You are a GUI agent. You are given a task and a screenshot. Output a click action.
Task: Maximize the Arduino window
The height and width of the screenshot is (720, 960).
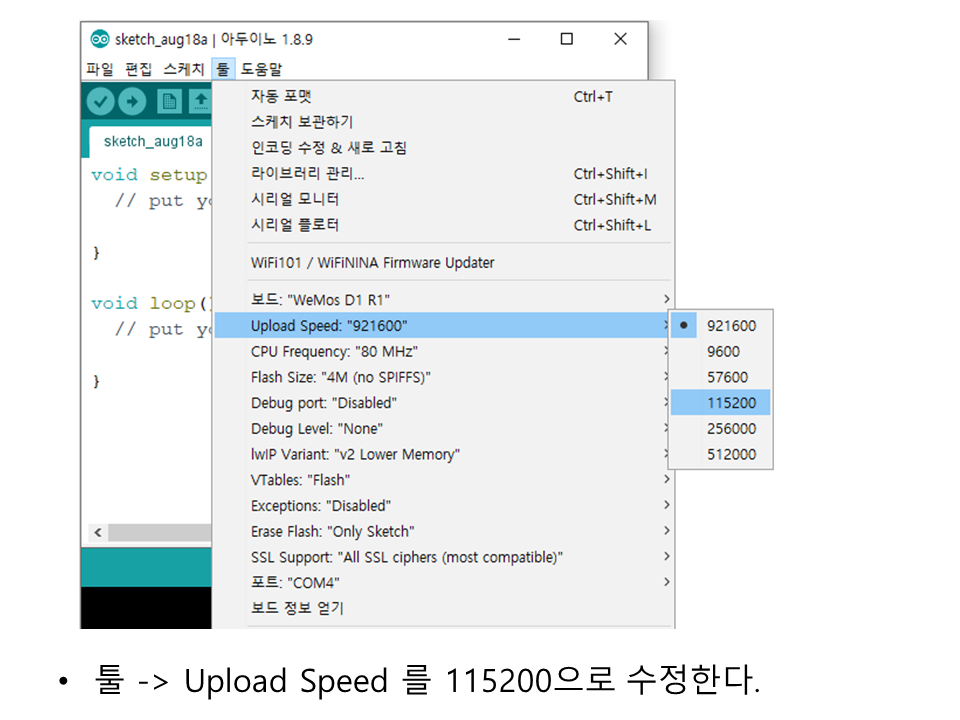(567, 39)
